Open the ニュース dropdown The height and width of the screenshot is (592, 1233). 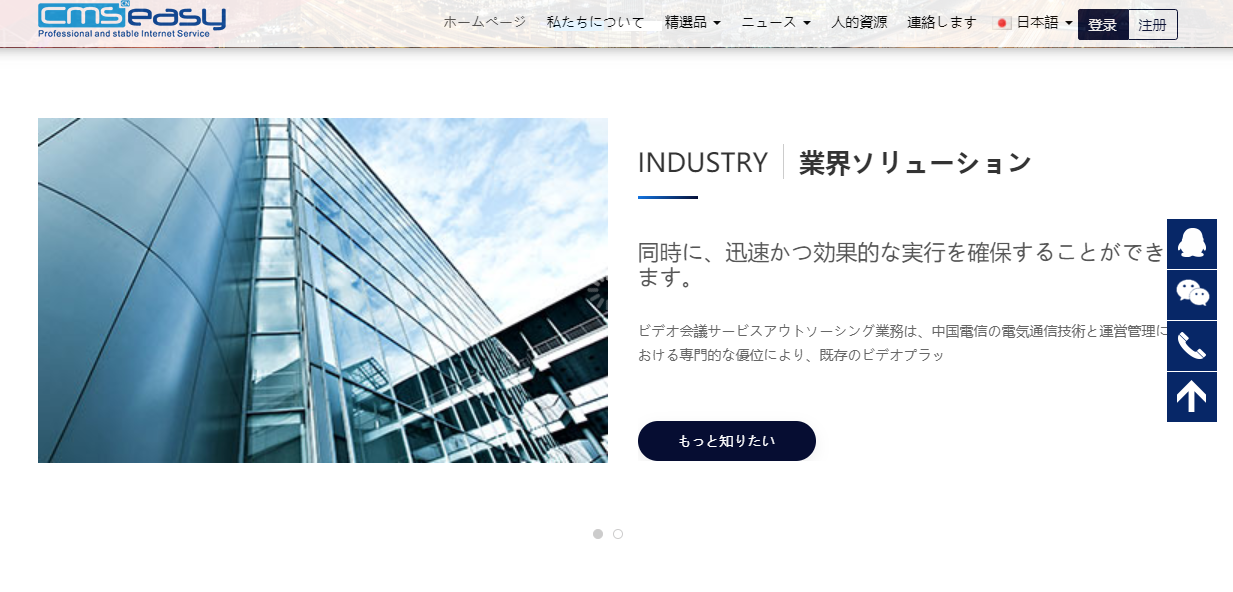pos(775,22)
